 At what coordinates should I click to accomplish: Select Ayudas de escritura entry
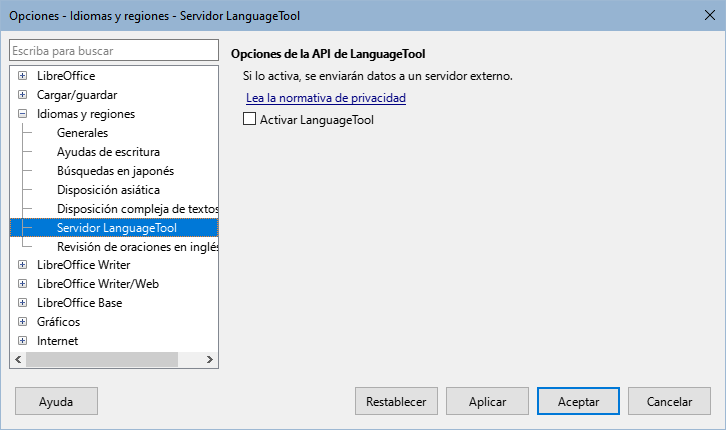(x=108, y=152)
